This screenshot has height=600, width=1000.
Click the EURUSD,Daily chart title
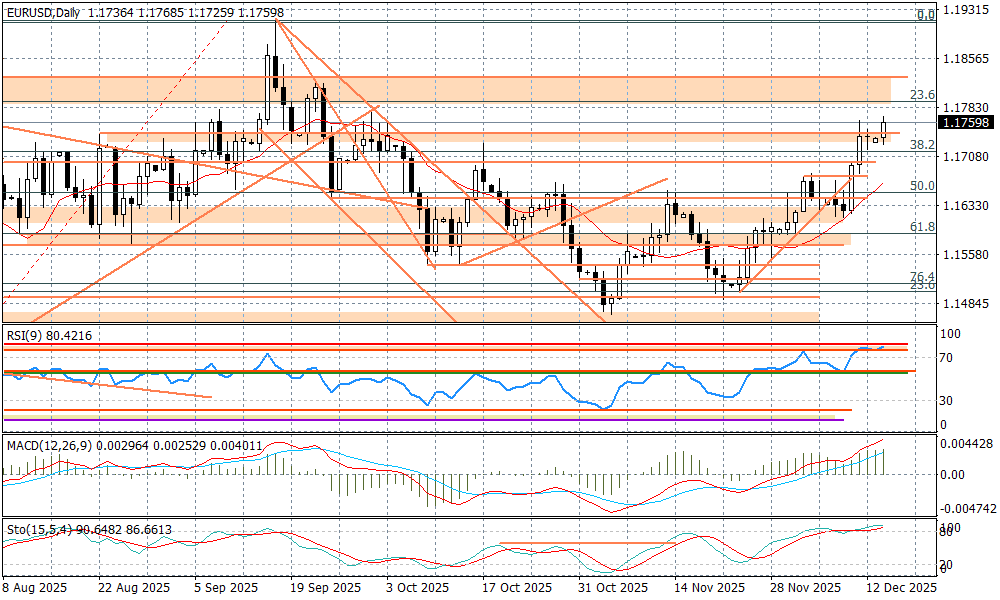(x=42, y=12)
